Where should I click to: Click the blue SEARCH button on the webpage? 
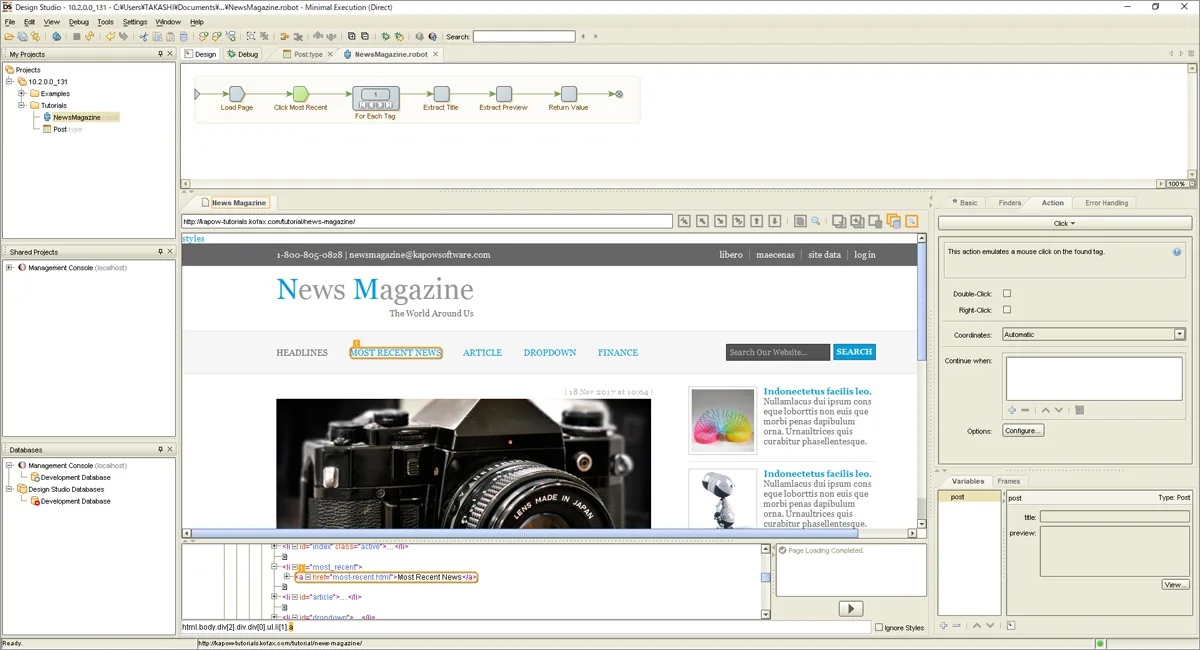tap(854, 352)
